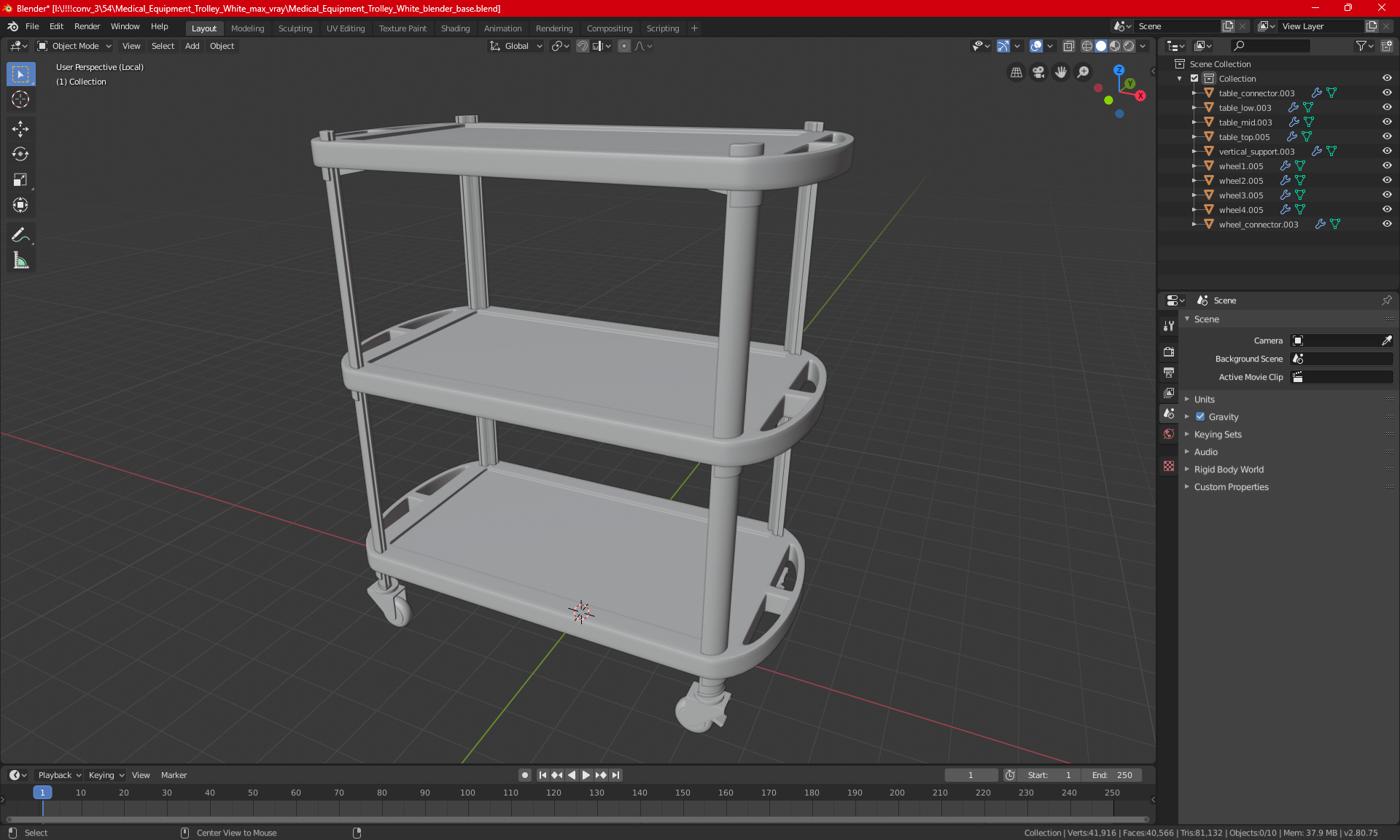
Task: Select the Measure tool
Action: (20, 260)
